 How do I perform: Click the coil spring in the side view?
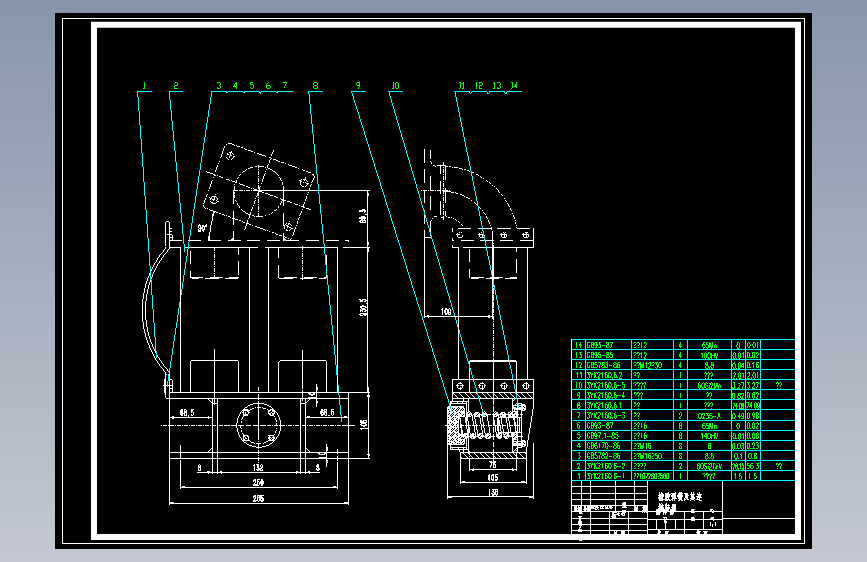(x=490, y=426)
